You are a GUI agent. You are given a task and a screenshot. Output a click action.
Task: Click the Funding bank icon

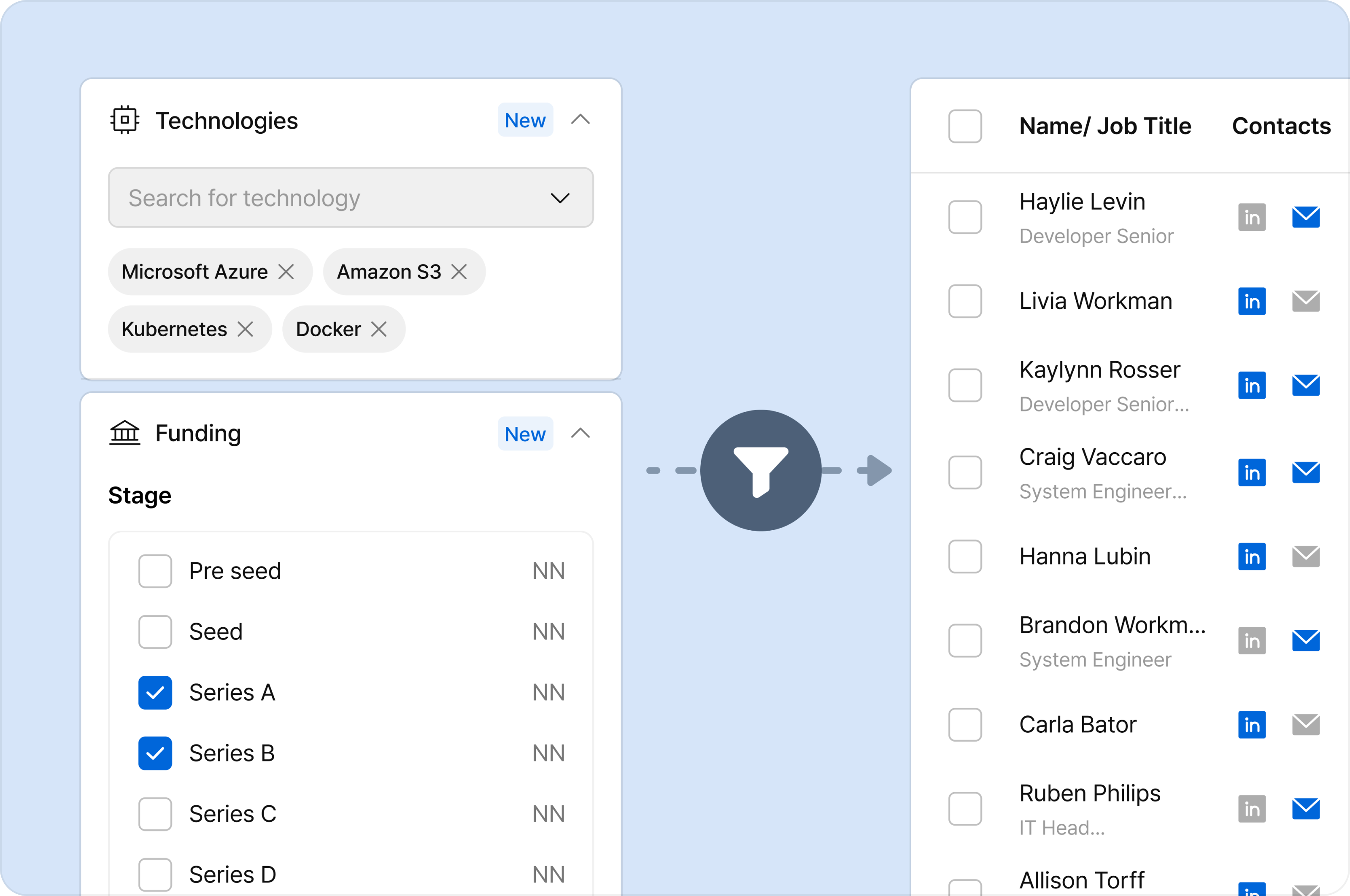pyautogui.click(x=124, y=432)
